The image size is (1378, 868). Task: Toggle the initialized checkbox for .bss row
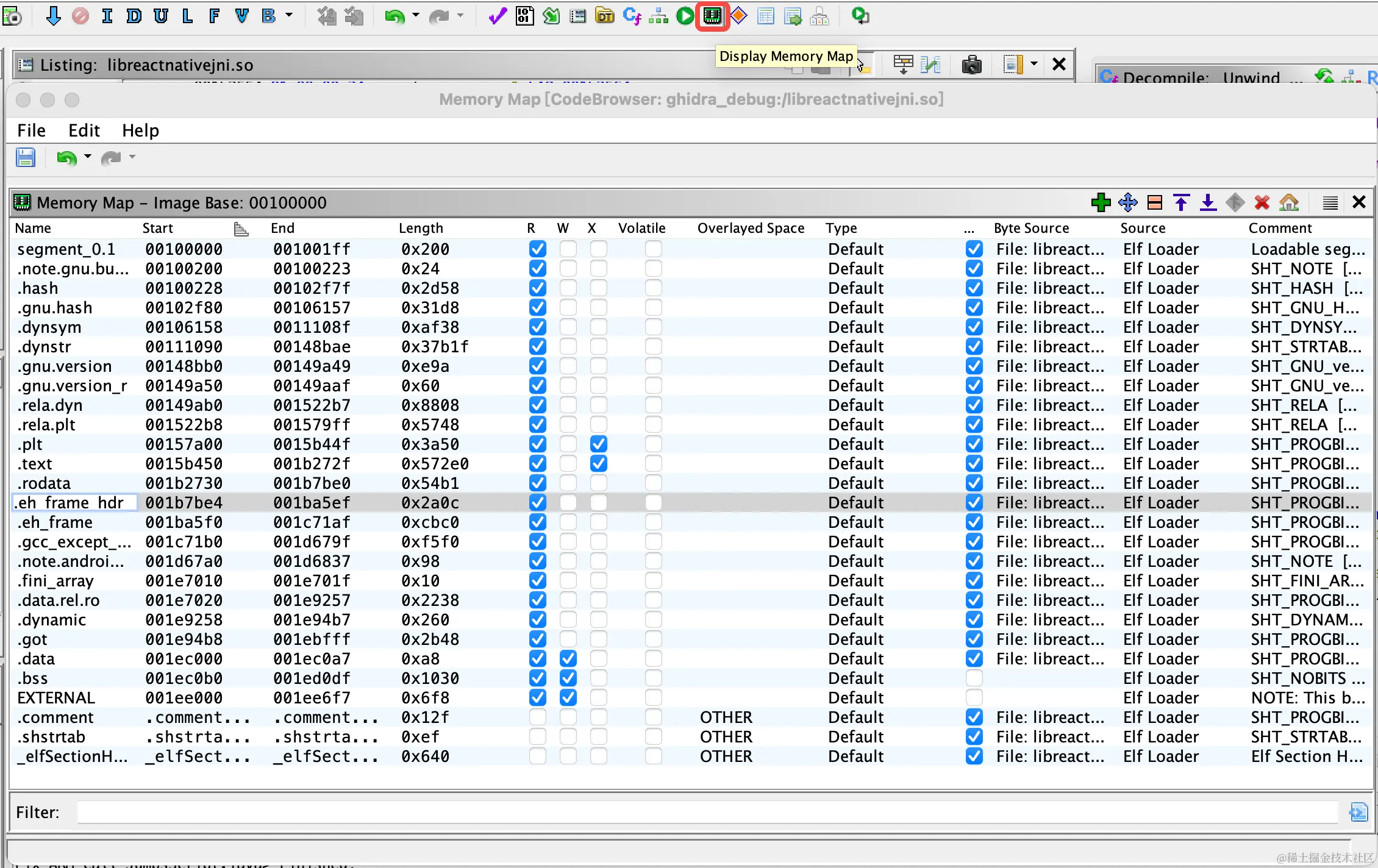(x=974, y=678)
